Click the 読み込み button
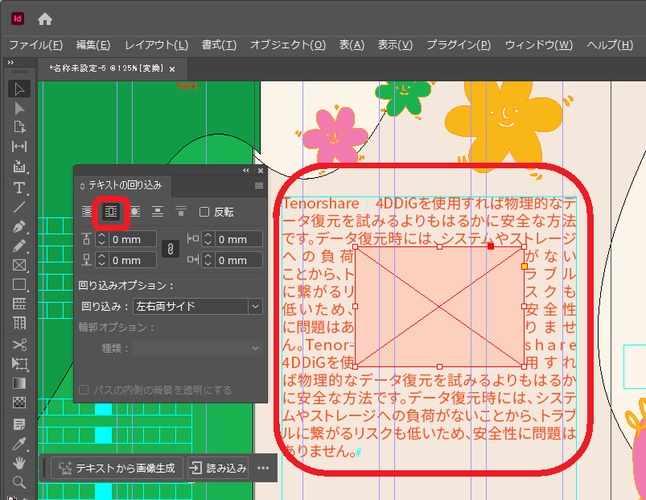Viewport: 646px width, 500px height. (218, 468)
